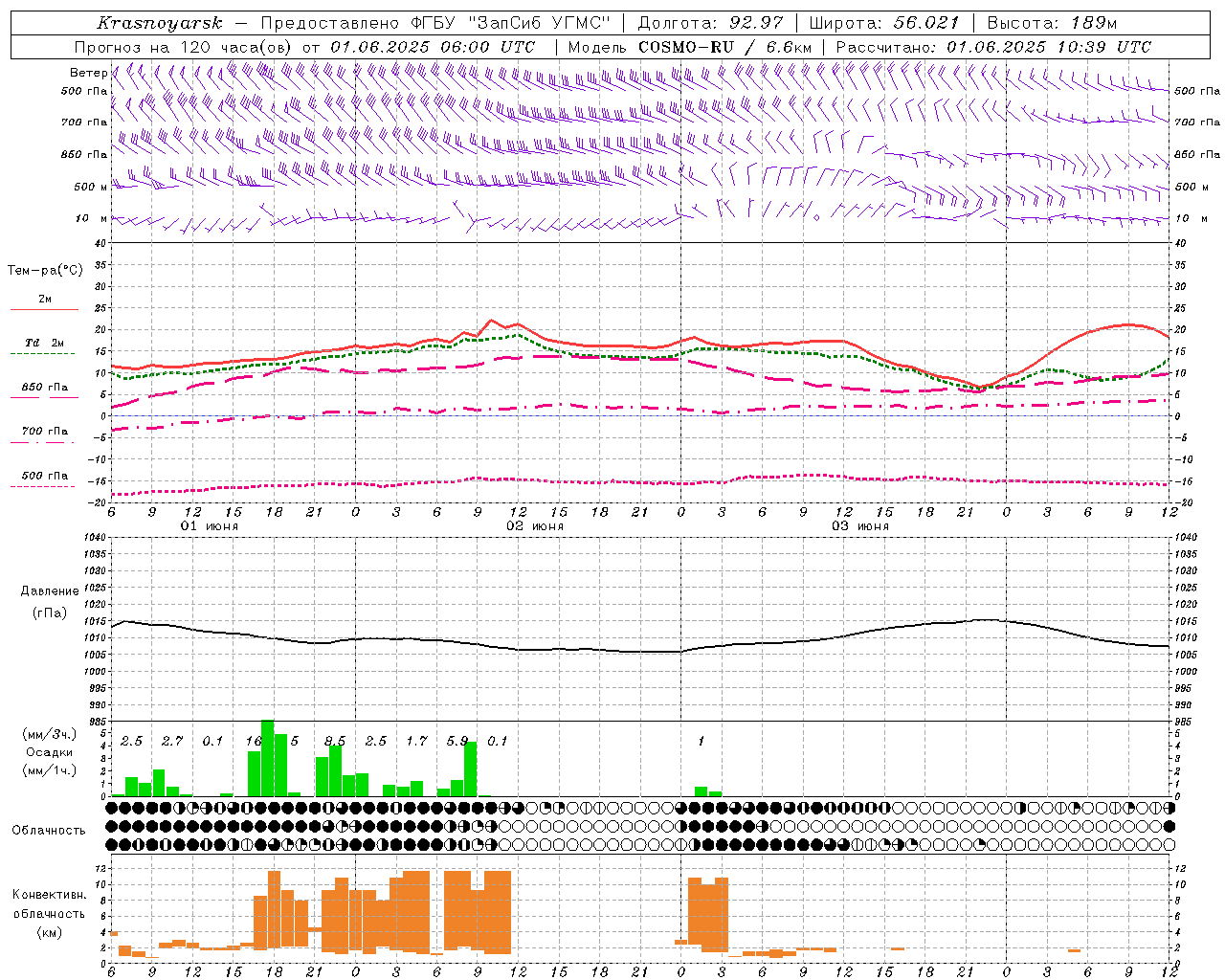Select the 2.7 precipitation total
The height and width of the screenshot is (980, 1225).
172,741
